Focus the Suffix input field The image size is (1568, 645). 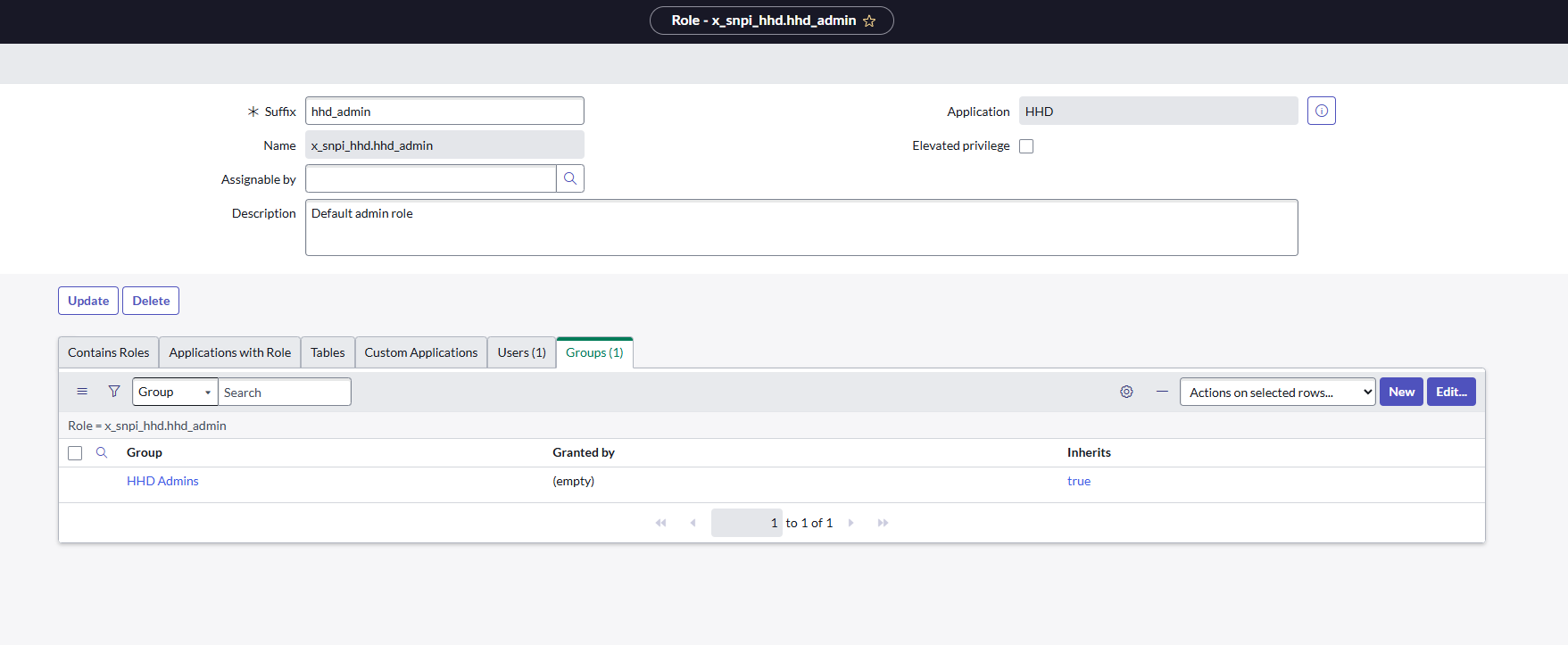444,111
